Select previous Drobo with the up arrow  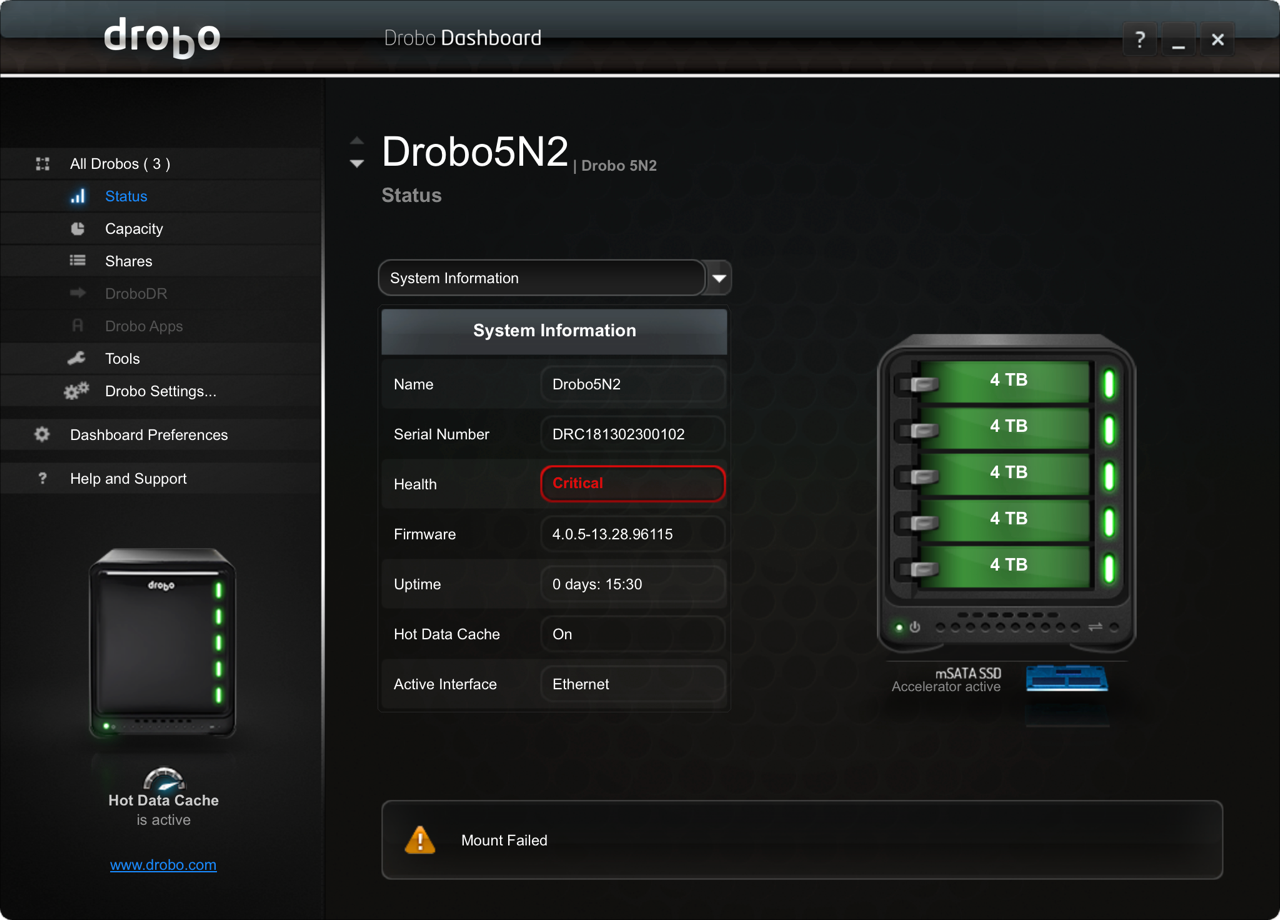(357, 141)
